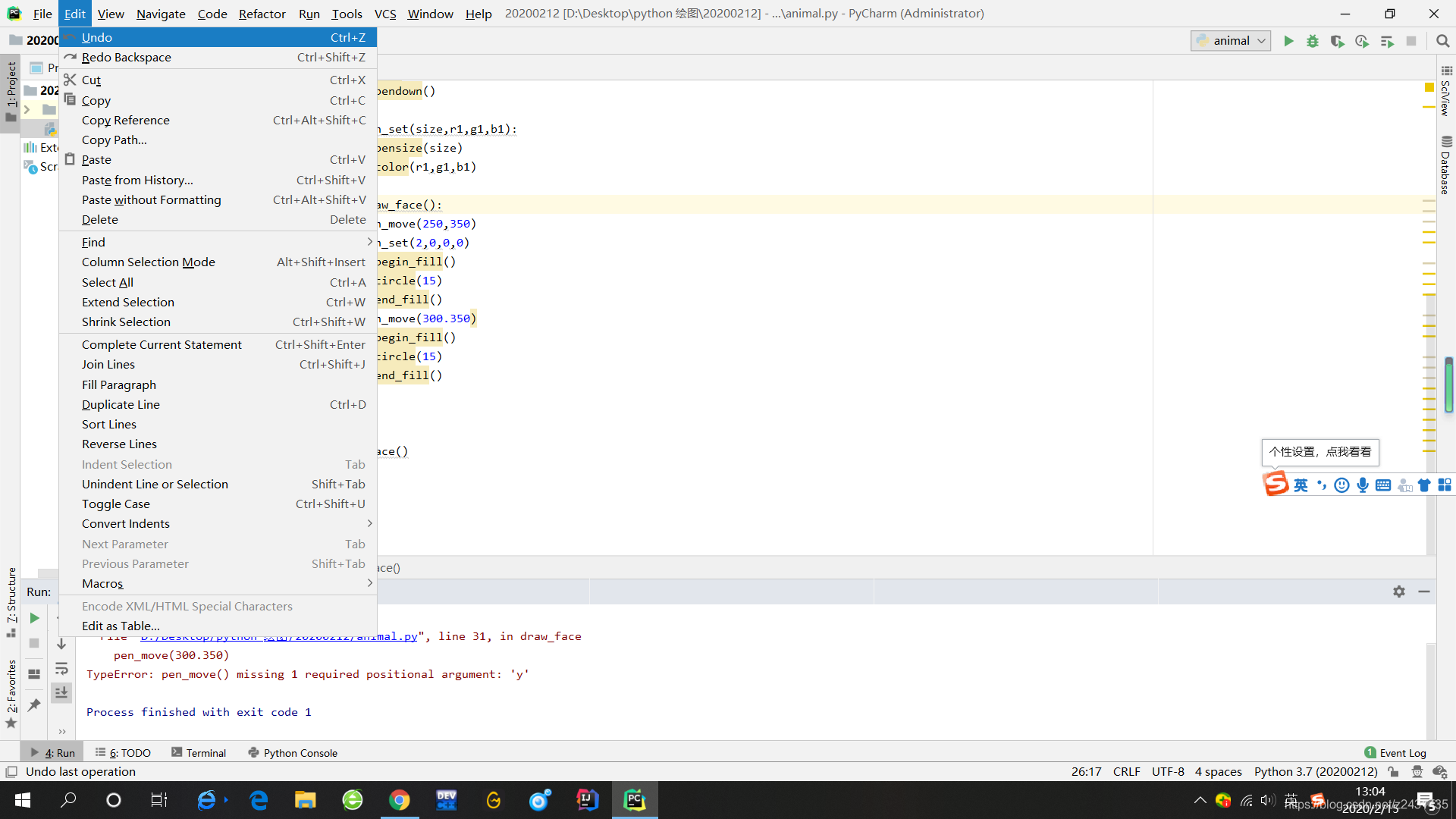The height and width of the screenshot is (819, 1456).
Task: Open the 4 spaces indent selector
Action: click(1218, 772)
